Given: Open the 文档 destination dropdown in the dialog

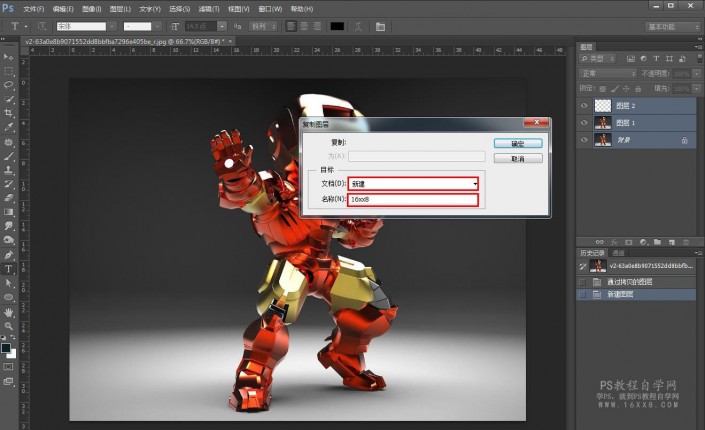Looking at the screenshot, I should pyautogui.click(x=413, y=184).
